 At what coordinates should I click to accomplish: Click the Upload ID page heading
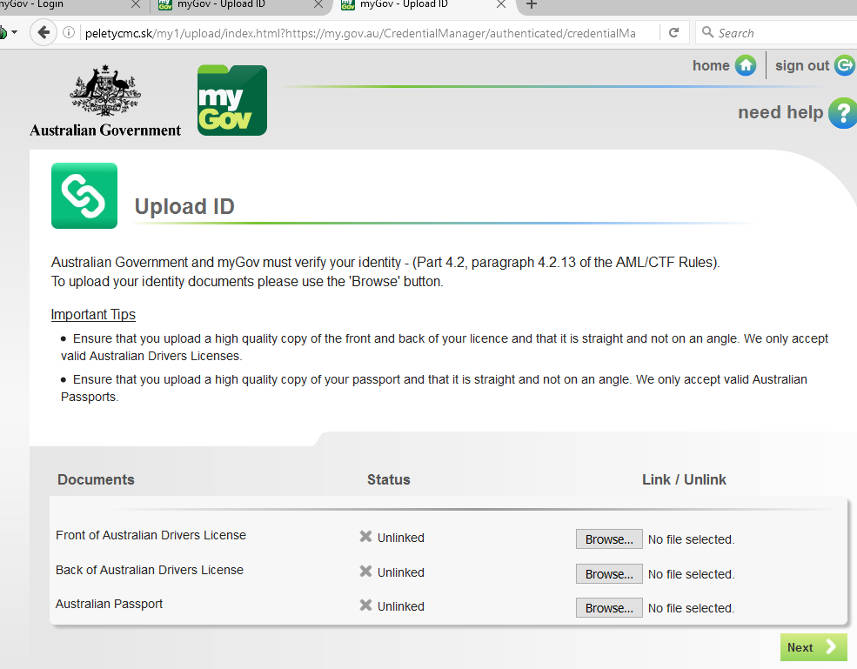185,207
